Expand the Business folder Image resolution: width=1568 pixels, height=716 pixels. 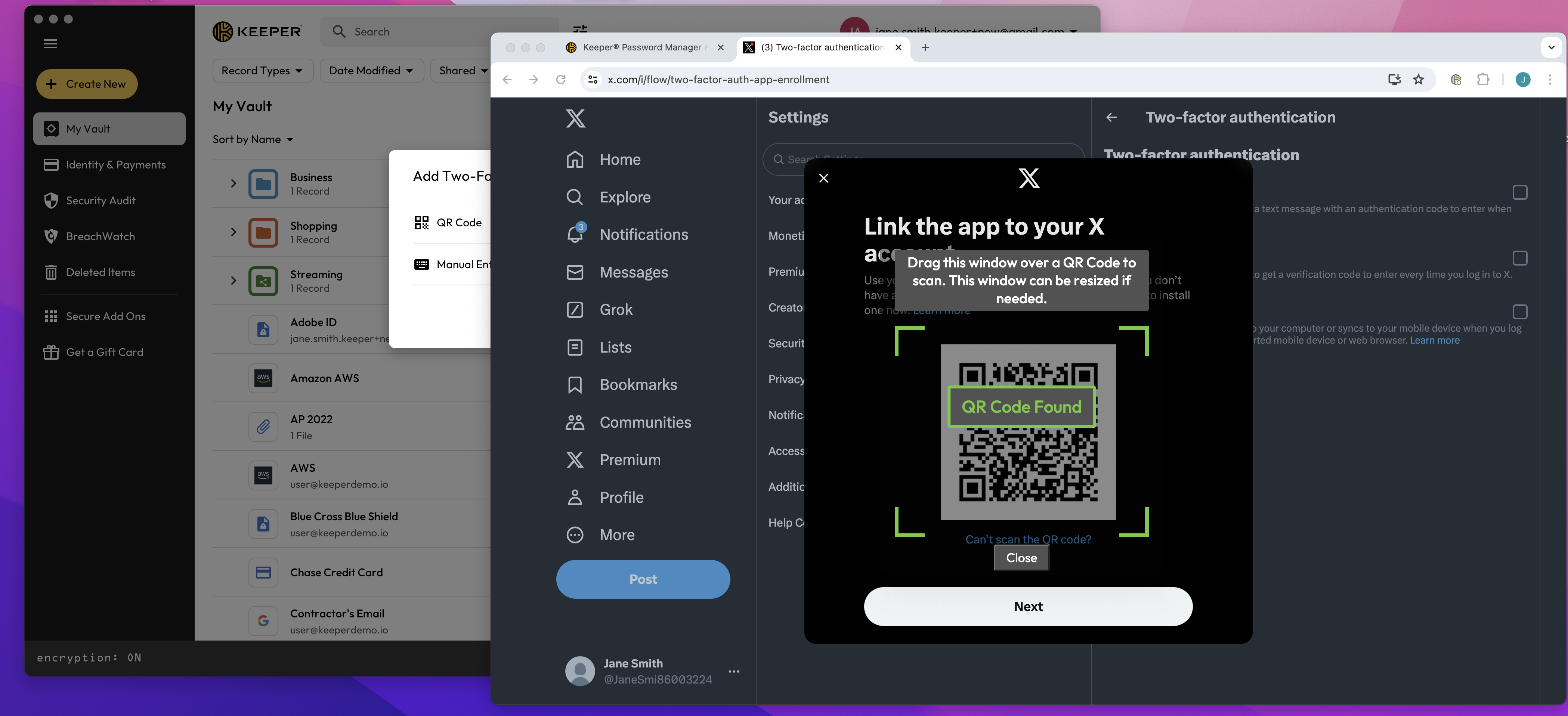click(233, 183)
